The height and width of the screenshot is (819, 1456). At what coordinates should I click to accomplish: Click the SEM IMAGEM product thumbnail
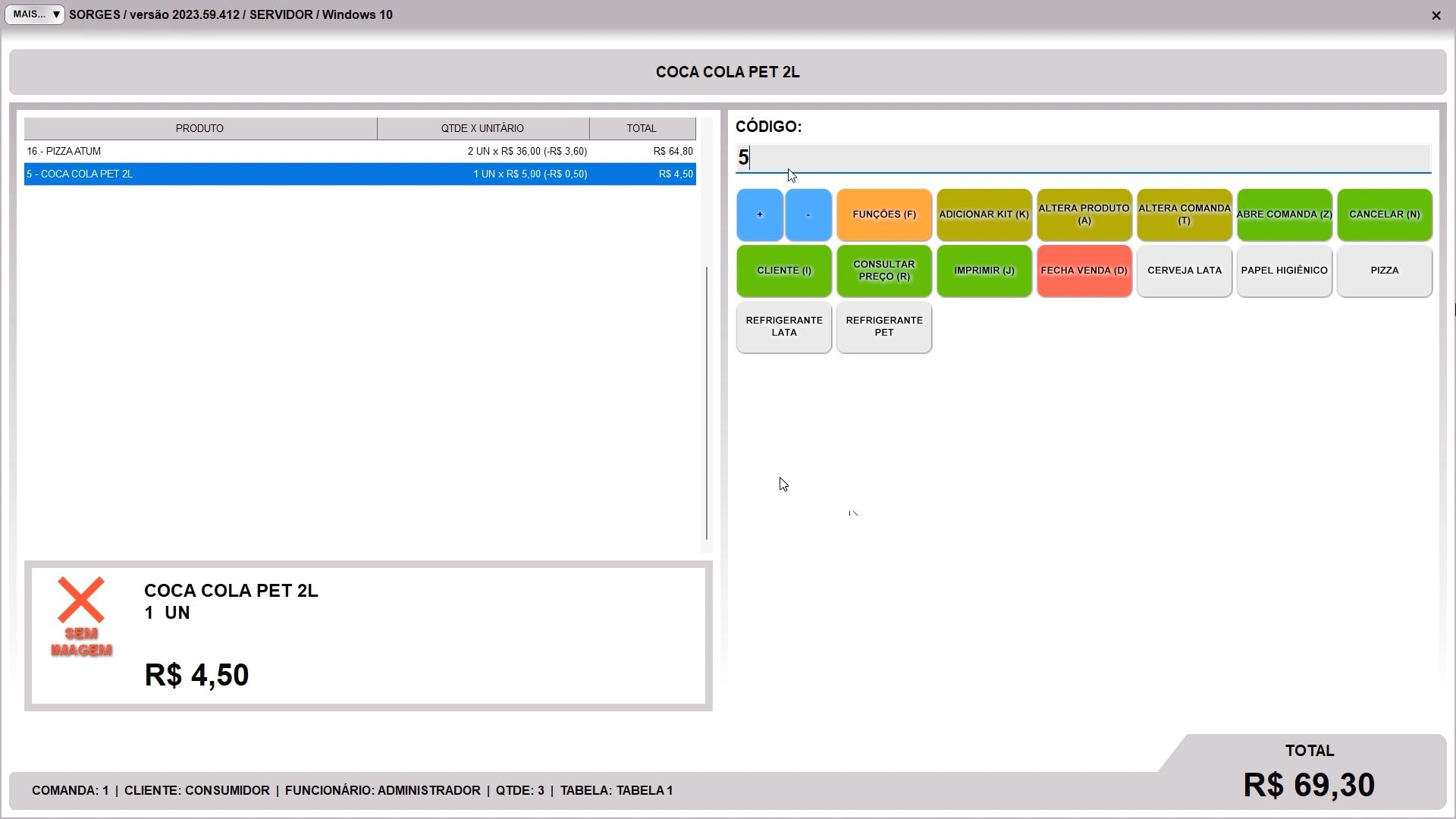(x=81, y=617)
